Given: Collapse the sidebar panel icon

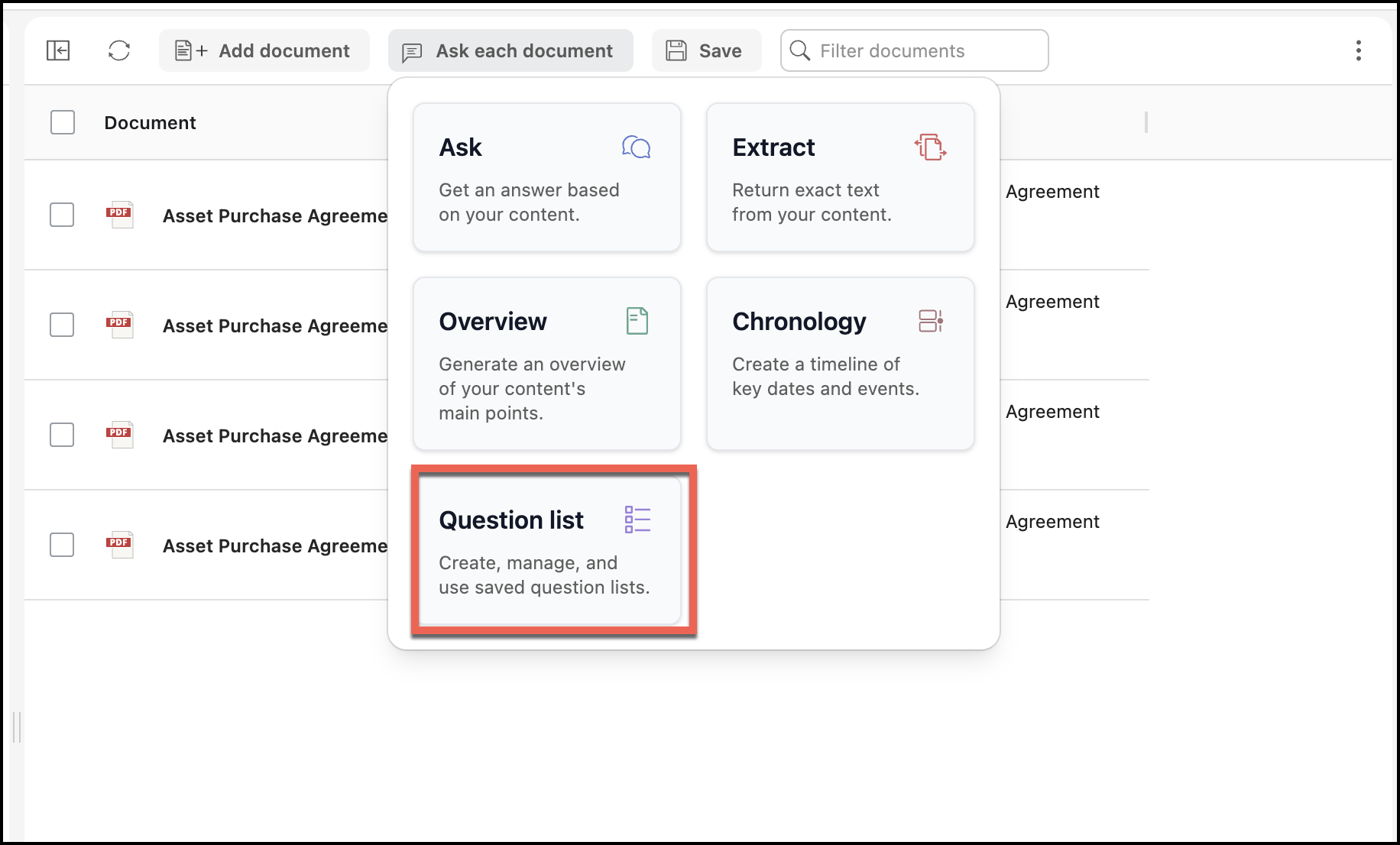Looking at the screenshot, I should (x=58, y=50).
